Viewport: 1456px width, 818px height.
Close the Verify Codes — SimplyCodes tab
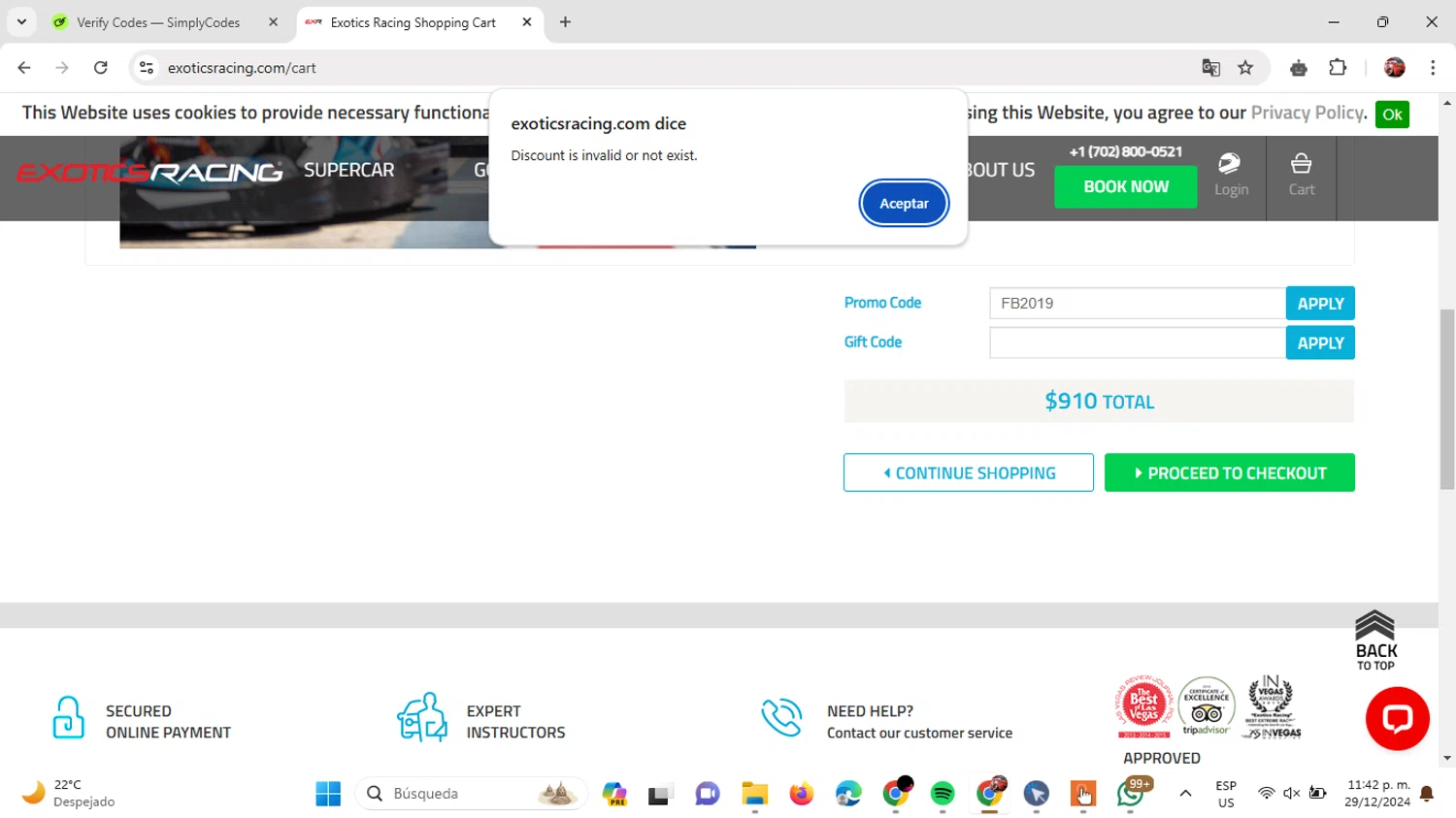click(273, 22)
